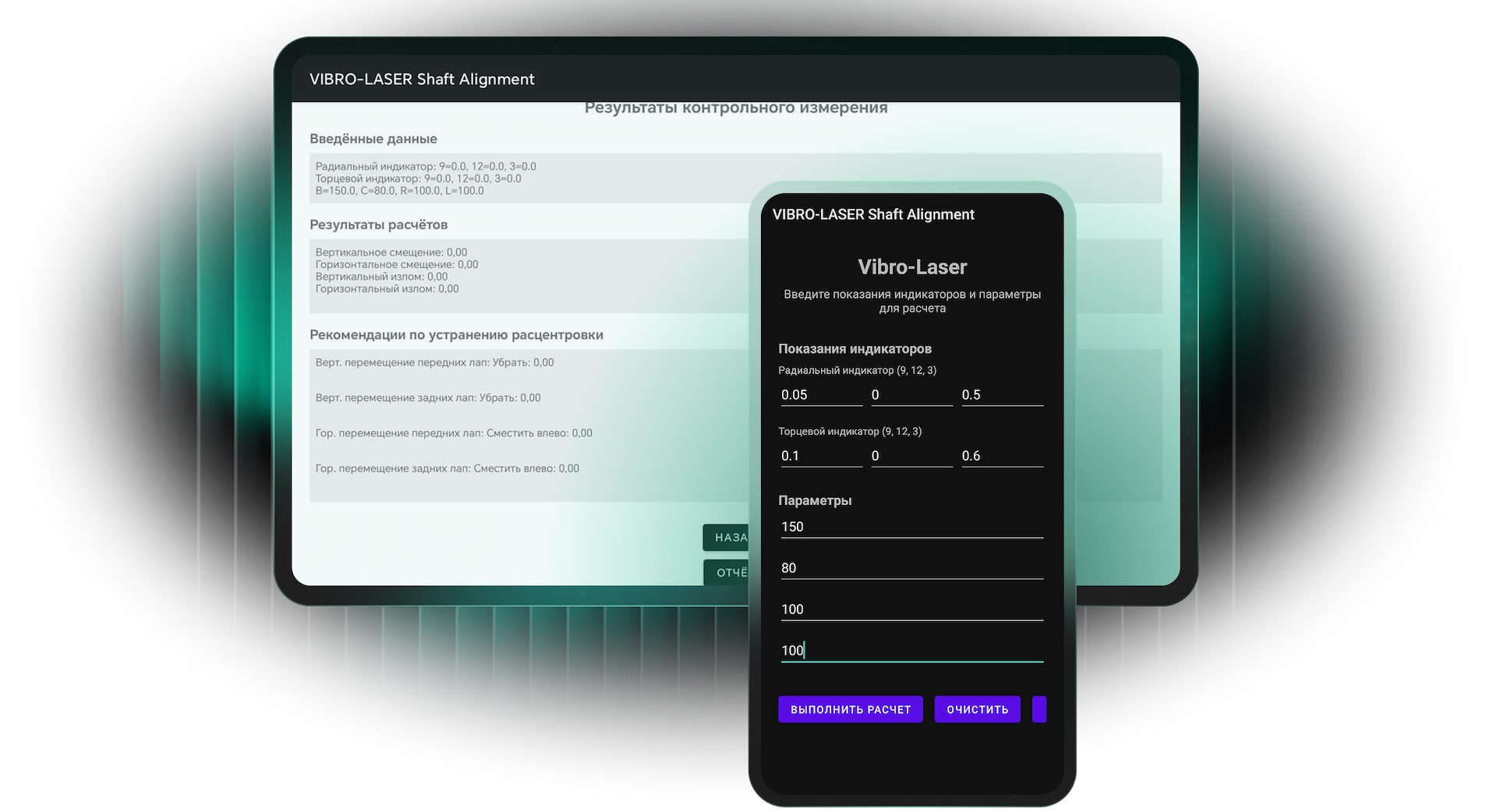Click the B=150.0, C=80.0 parameters line
This screenshot has width=1497, height=812.
(399, 191)
